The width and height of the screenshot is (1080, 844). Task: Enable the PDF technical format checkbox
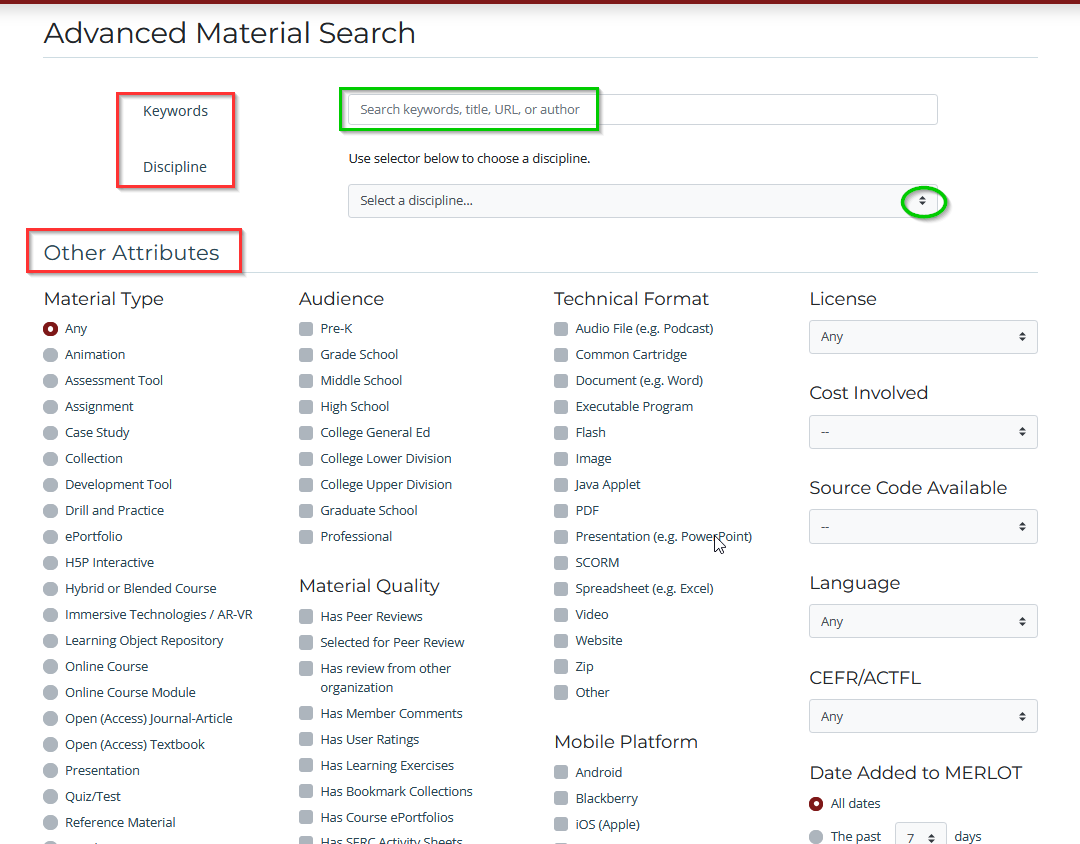tap(561, 511)
